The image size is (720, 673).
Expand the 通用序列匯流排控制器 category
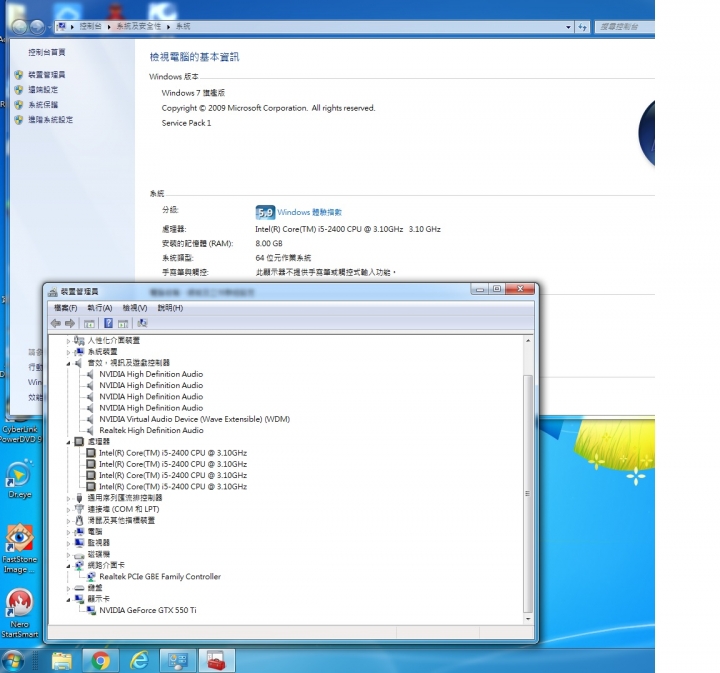point(68,498)
